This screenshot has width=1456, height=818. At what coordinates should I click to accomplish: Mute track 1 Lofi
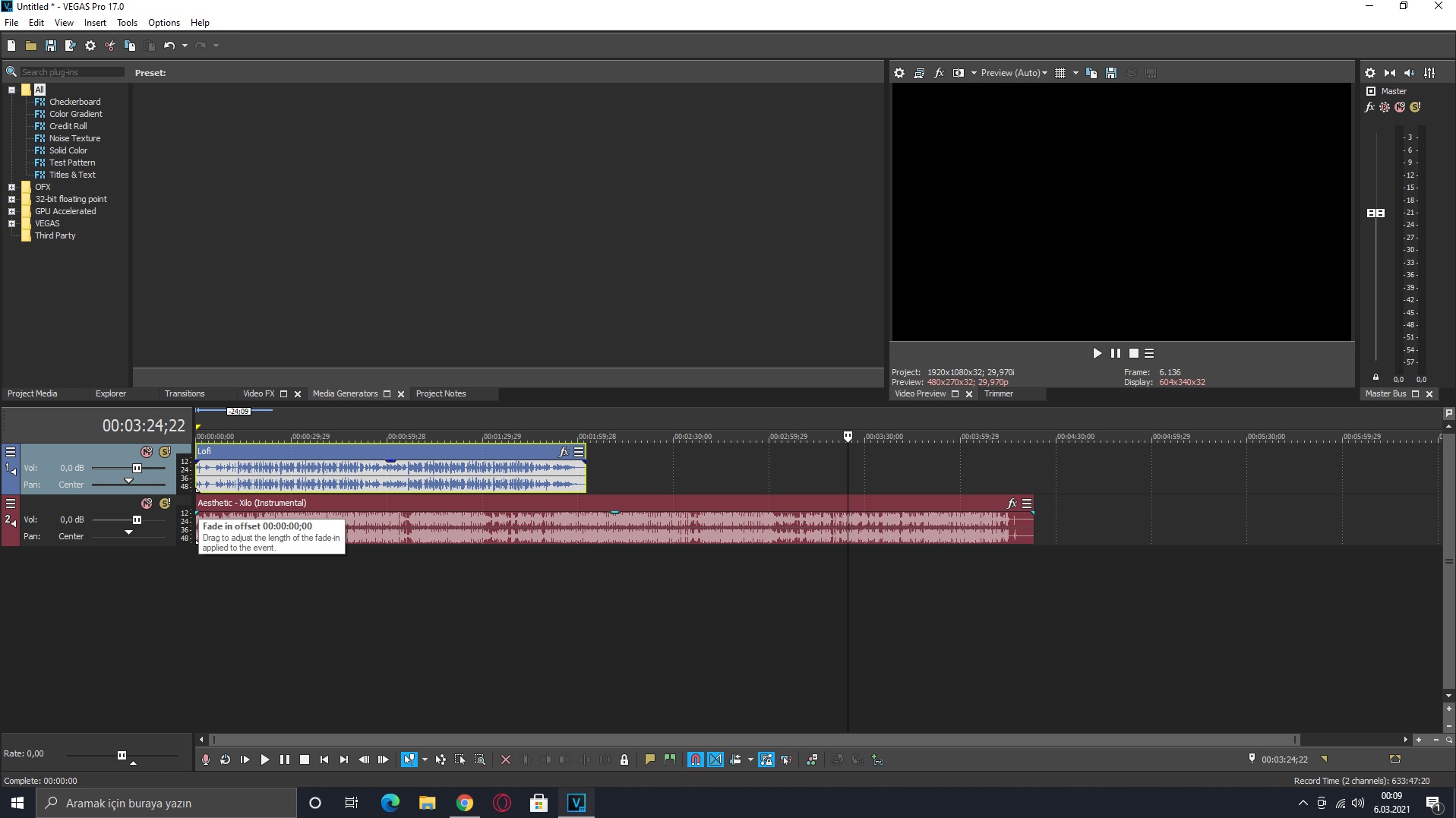(147, 452)
